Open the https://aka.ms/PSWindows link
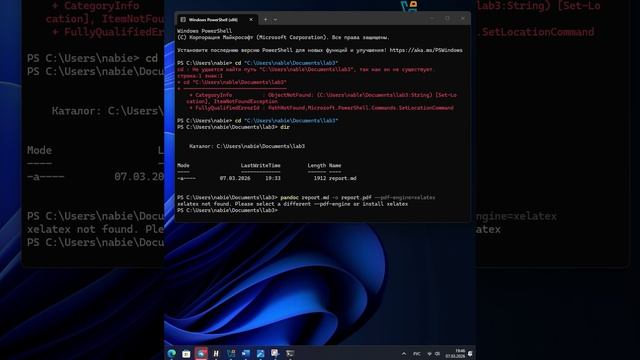The image size is (640, 360). [426, 50]
